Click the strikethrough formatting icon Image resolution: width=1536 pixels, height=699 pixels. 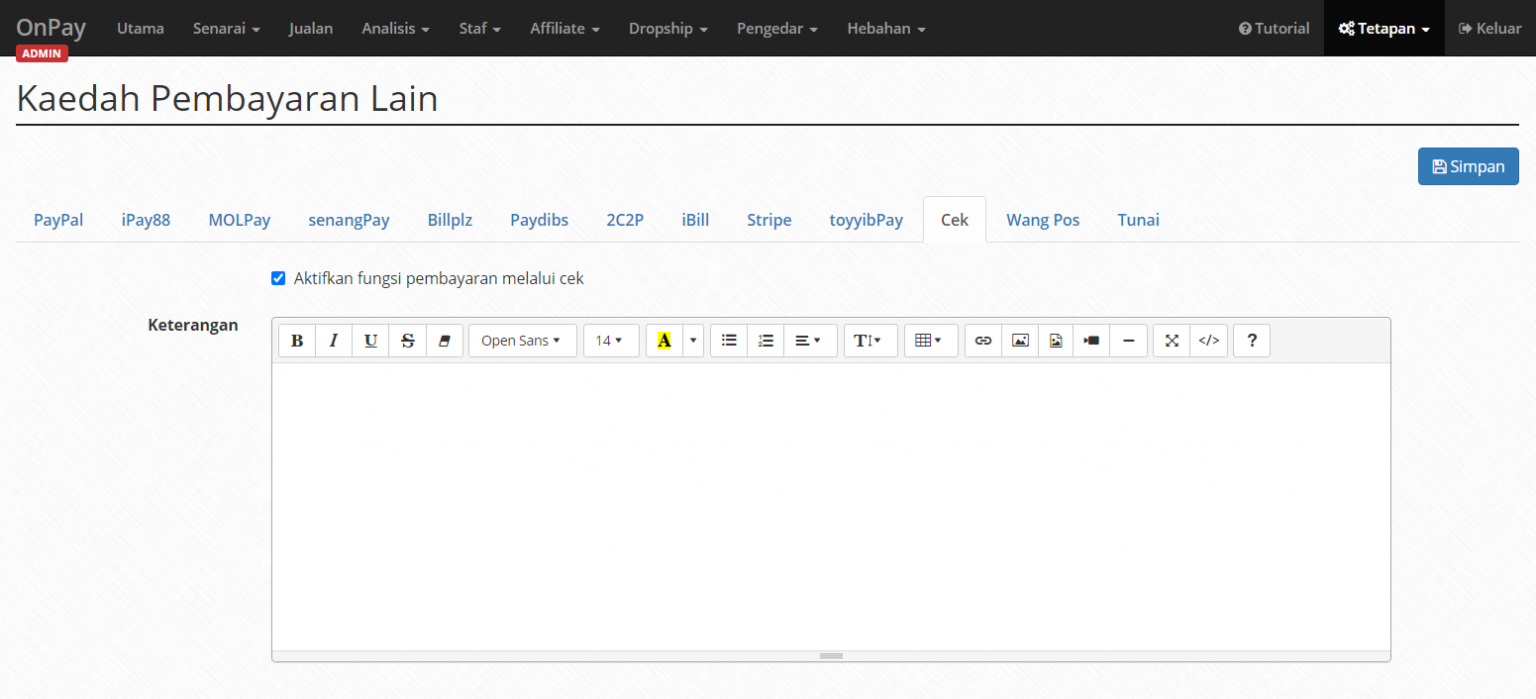tap(407, 341)
